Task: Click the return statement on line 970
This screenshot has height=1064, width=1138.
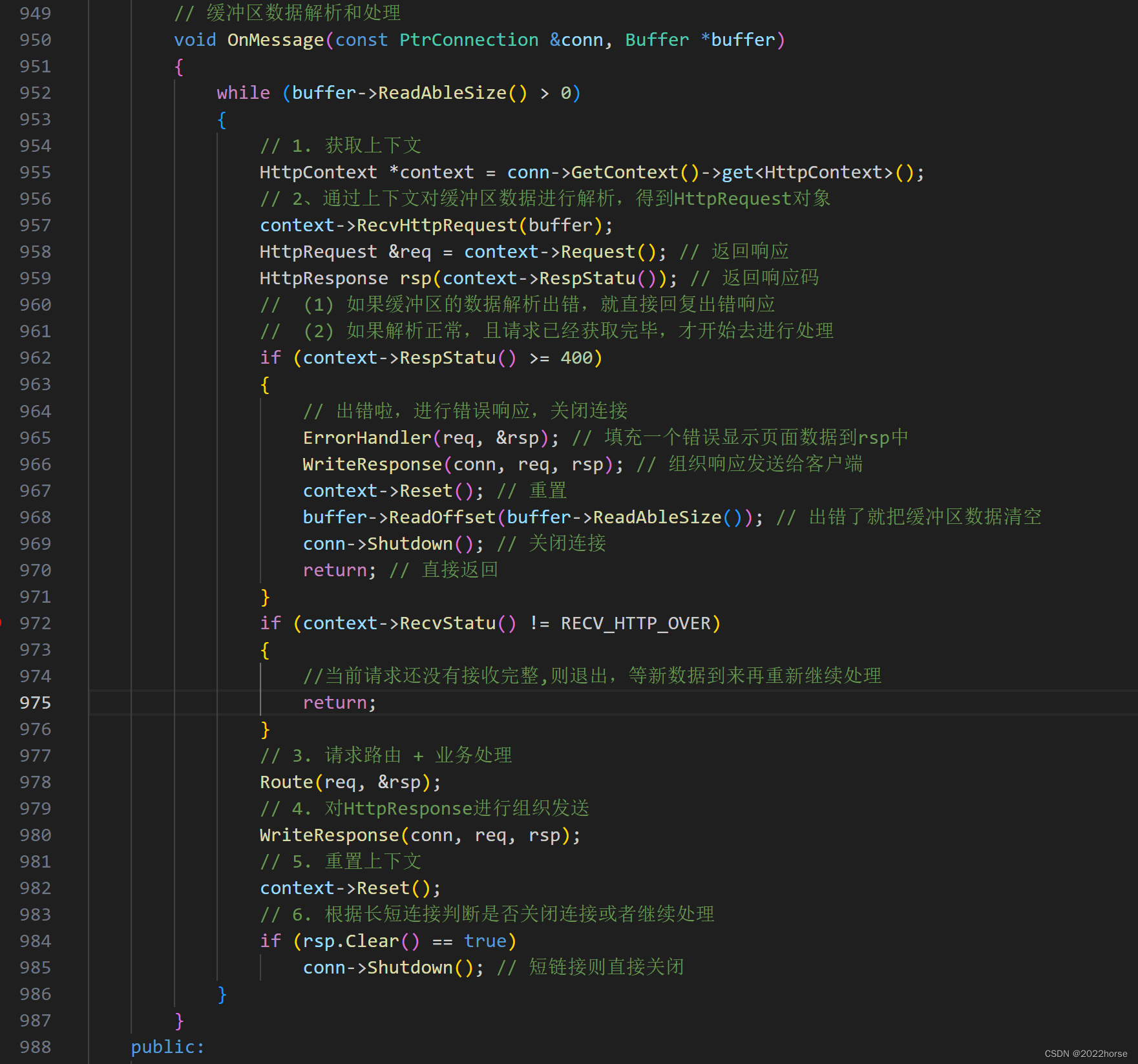Action: 339,570
